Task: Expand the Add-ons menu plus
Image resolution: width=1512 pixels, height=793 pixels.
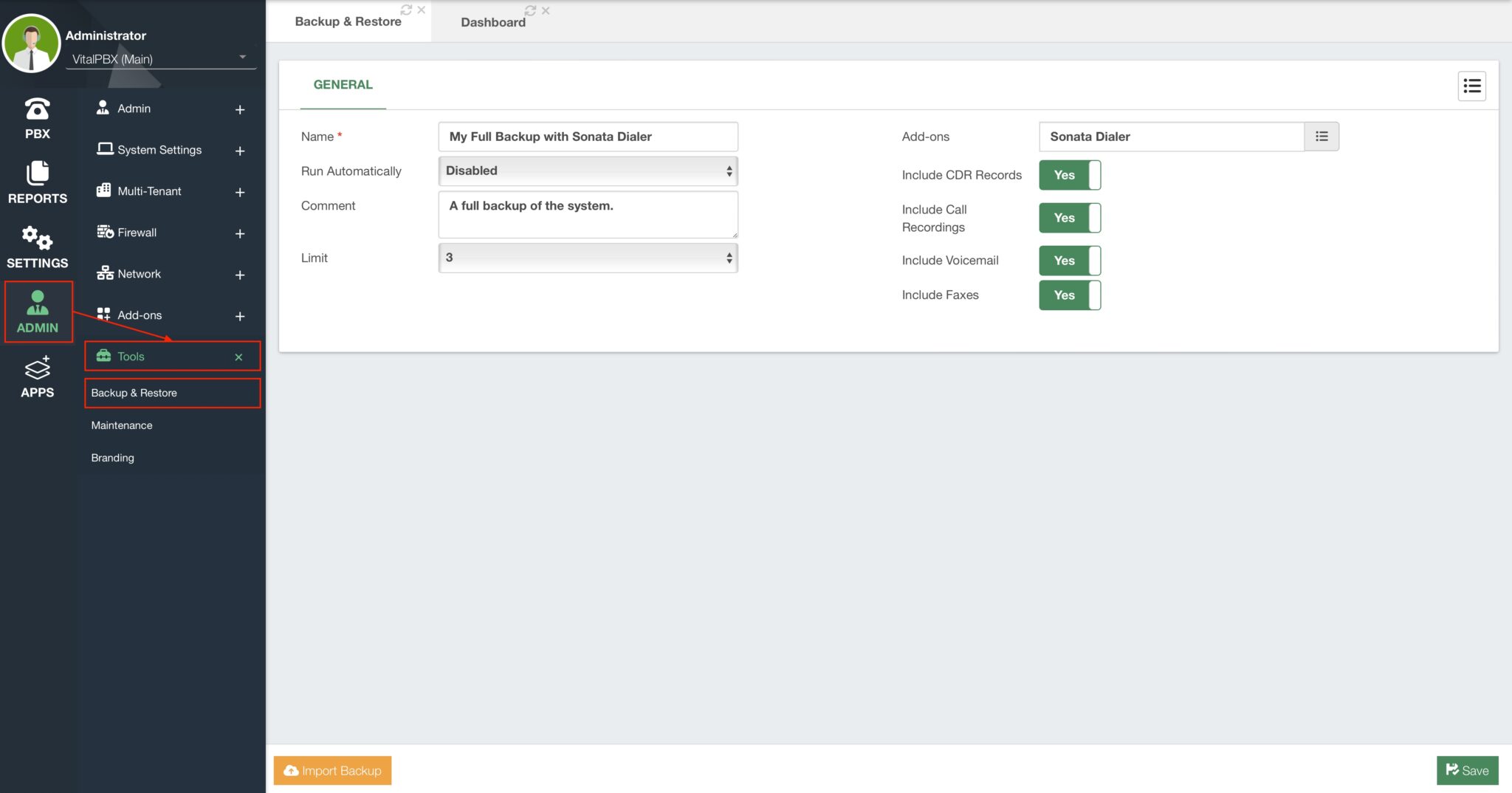Action: [240, 316]
